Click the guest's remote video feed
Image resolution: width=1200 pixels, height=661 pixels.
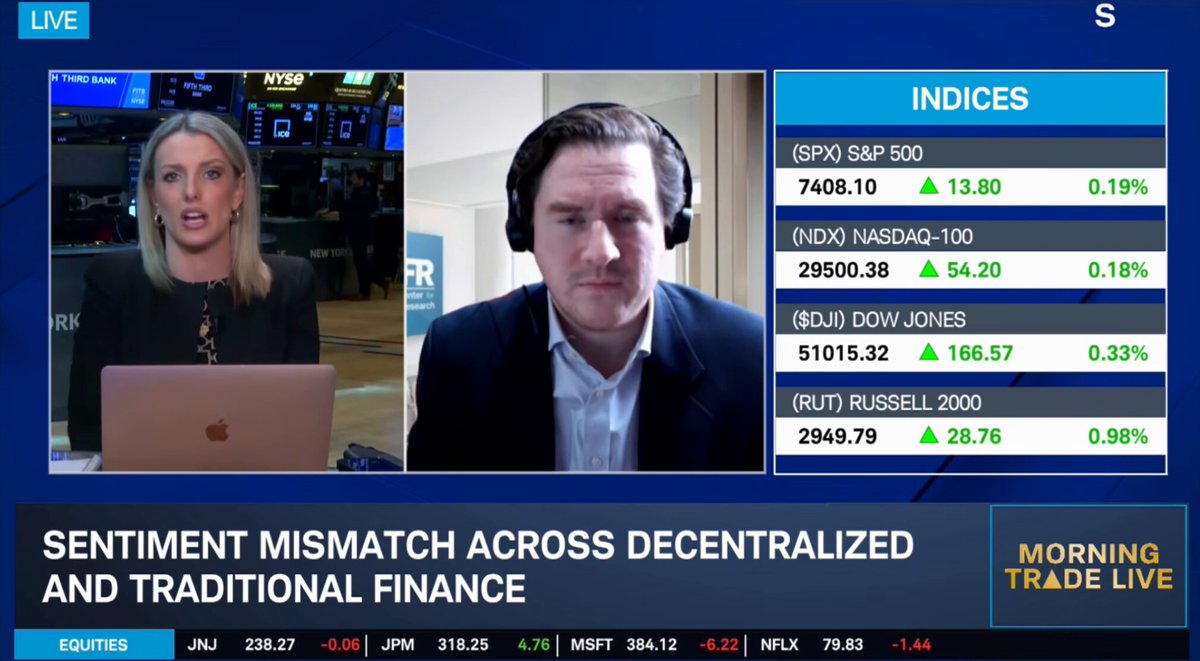click(x=586, y=272)
